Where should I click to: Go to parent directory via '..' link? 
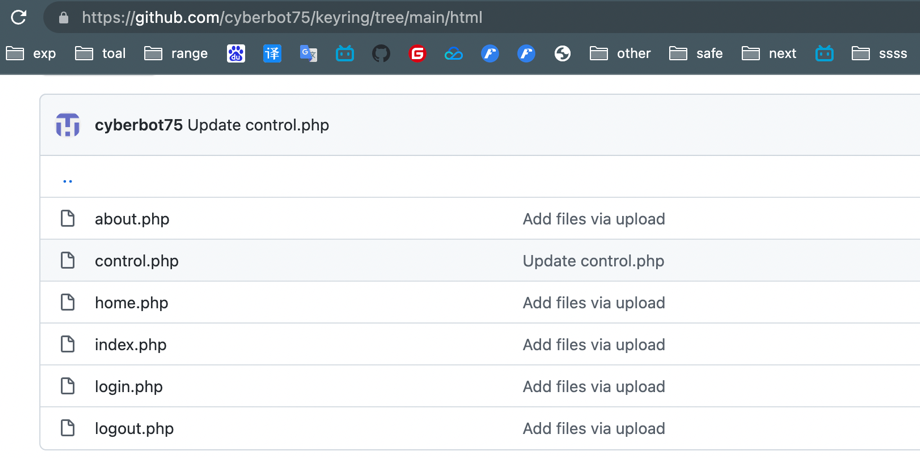pos(67,179)
